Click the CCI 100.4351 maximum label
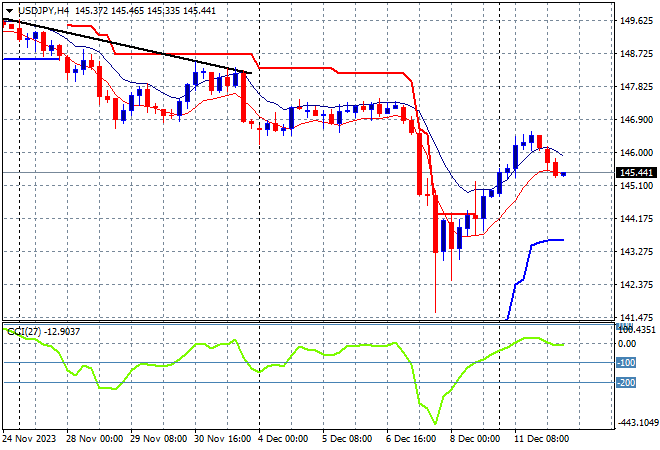This screenshot has width=660, height=450. click(636, 329)
